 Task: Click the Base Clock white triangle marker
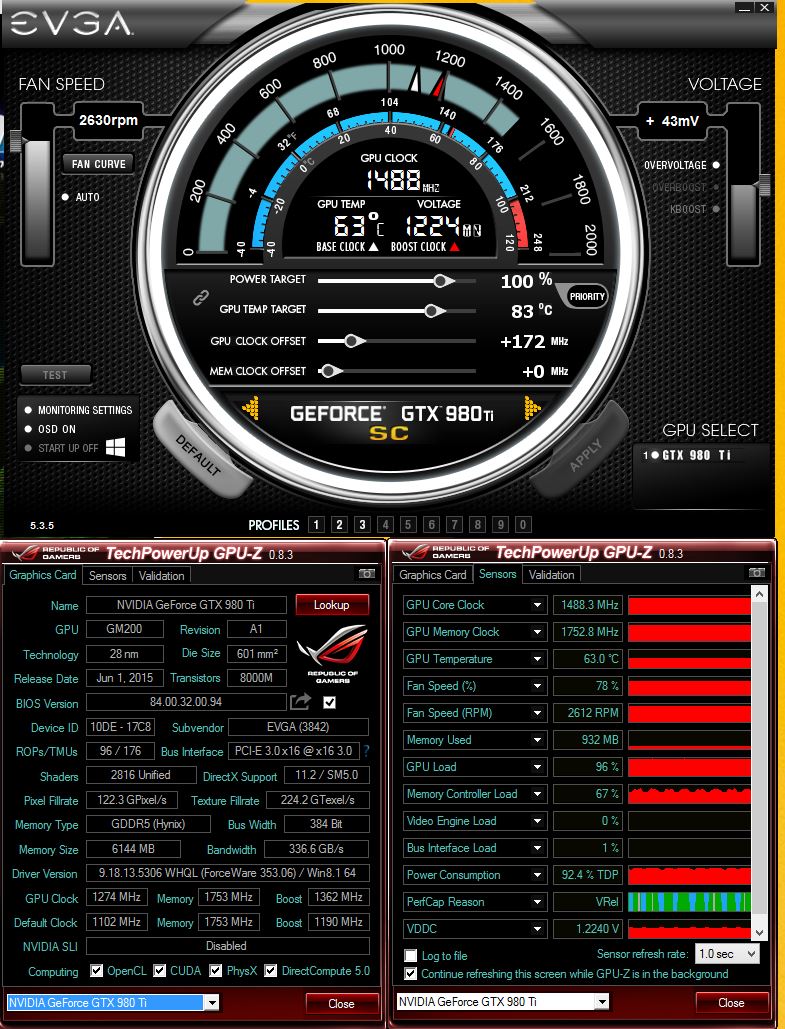pos(373,247)
